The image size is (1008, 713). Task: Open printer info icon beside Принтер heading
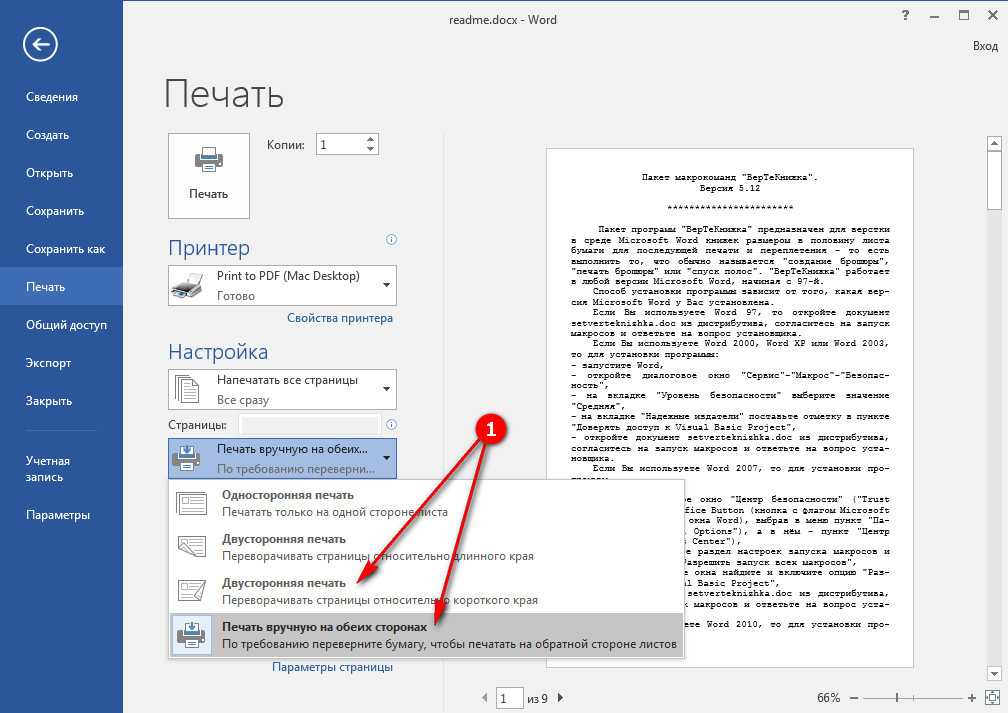pyautogui.click(x=391, y=239)
